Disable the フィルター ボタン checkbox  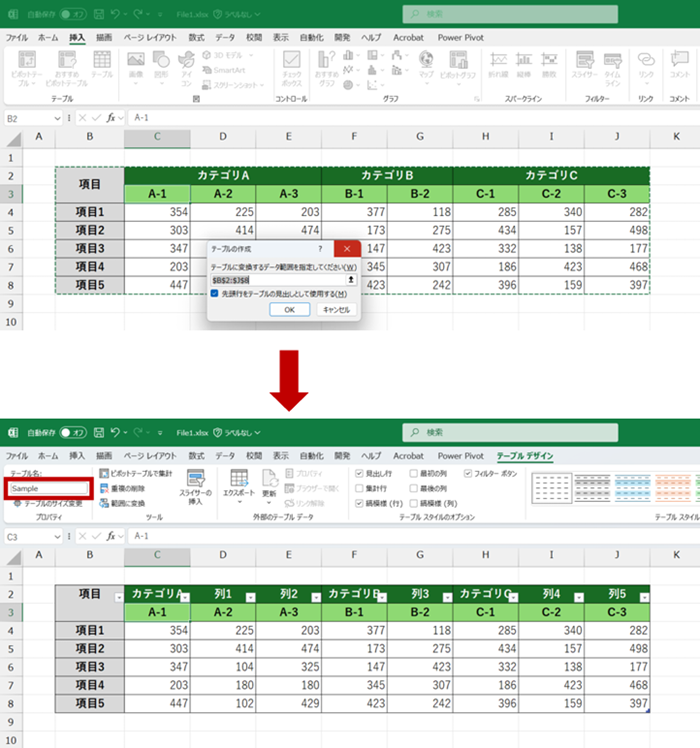tap(467, 472)
